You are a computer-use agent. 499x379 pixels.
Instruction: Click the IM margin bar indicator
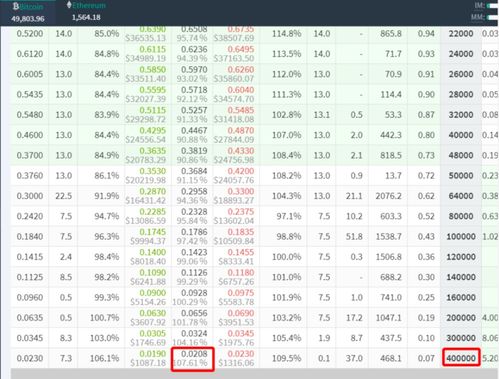coord(493,6)
